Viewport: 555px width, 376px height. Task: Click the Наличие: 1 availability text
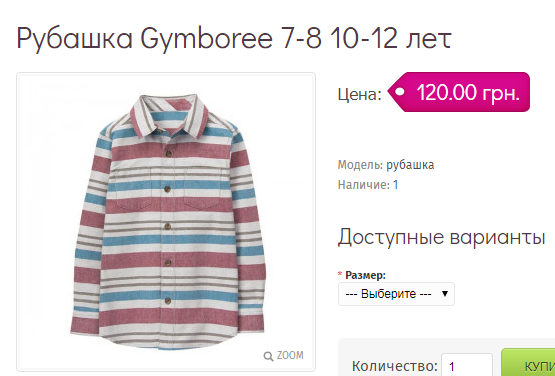click(368, 185)
